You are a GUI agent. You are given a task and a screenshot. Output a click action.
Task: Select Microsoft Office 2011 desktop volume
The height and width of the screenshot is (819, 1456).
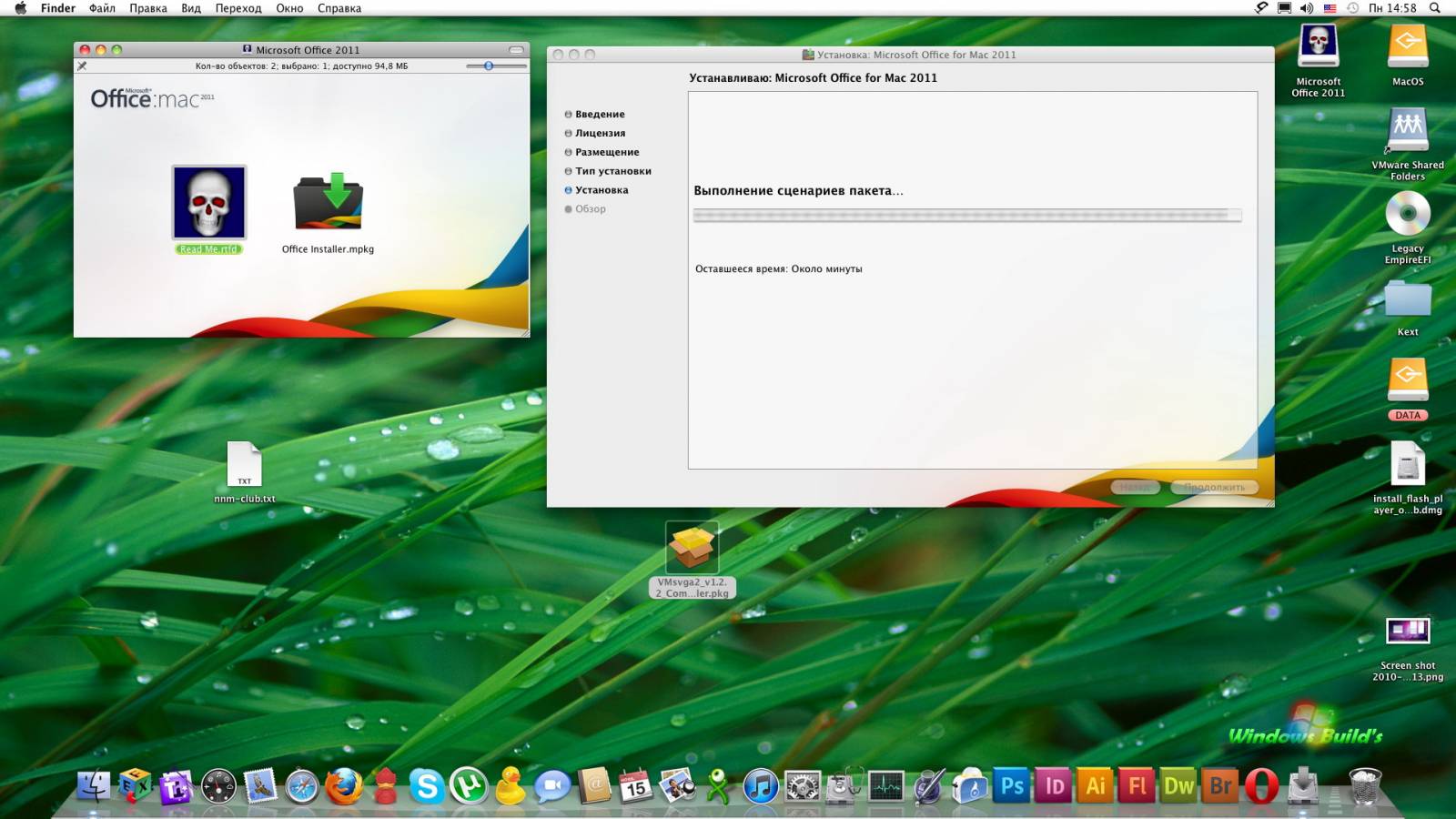1318,61
